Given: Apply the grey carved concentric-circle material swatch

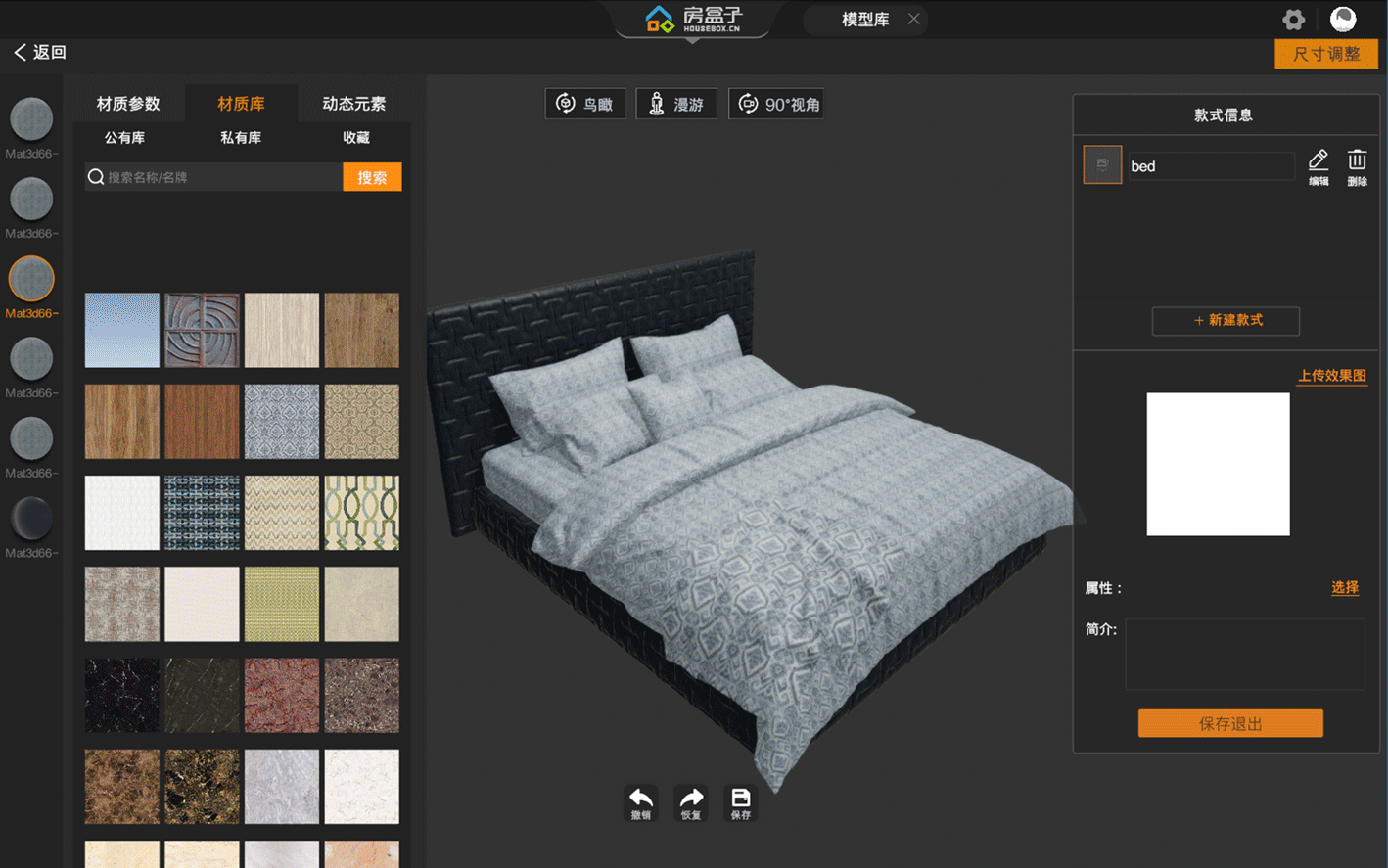Looking at the screenshot, I should (x=202, y=330).
